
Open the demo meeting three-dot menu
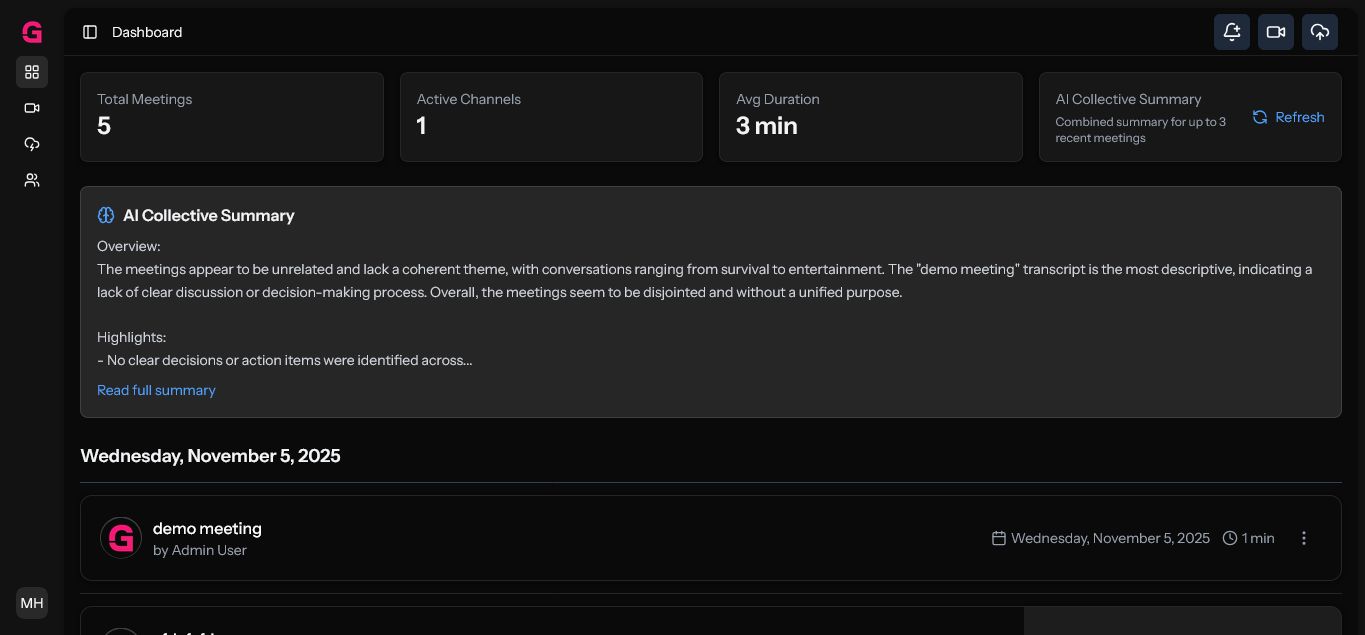pos(1304,538)
